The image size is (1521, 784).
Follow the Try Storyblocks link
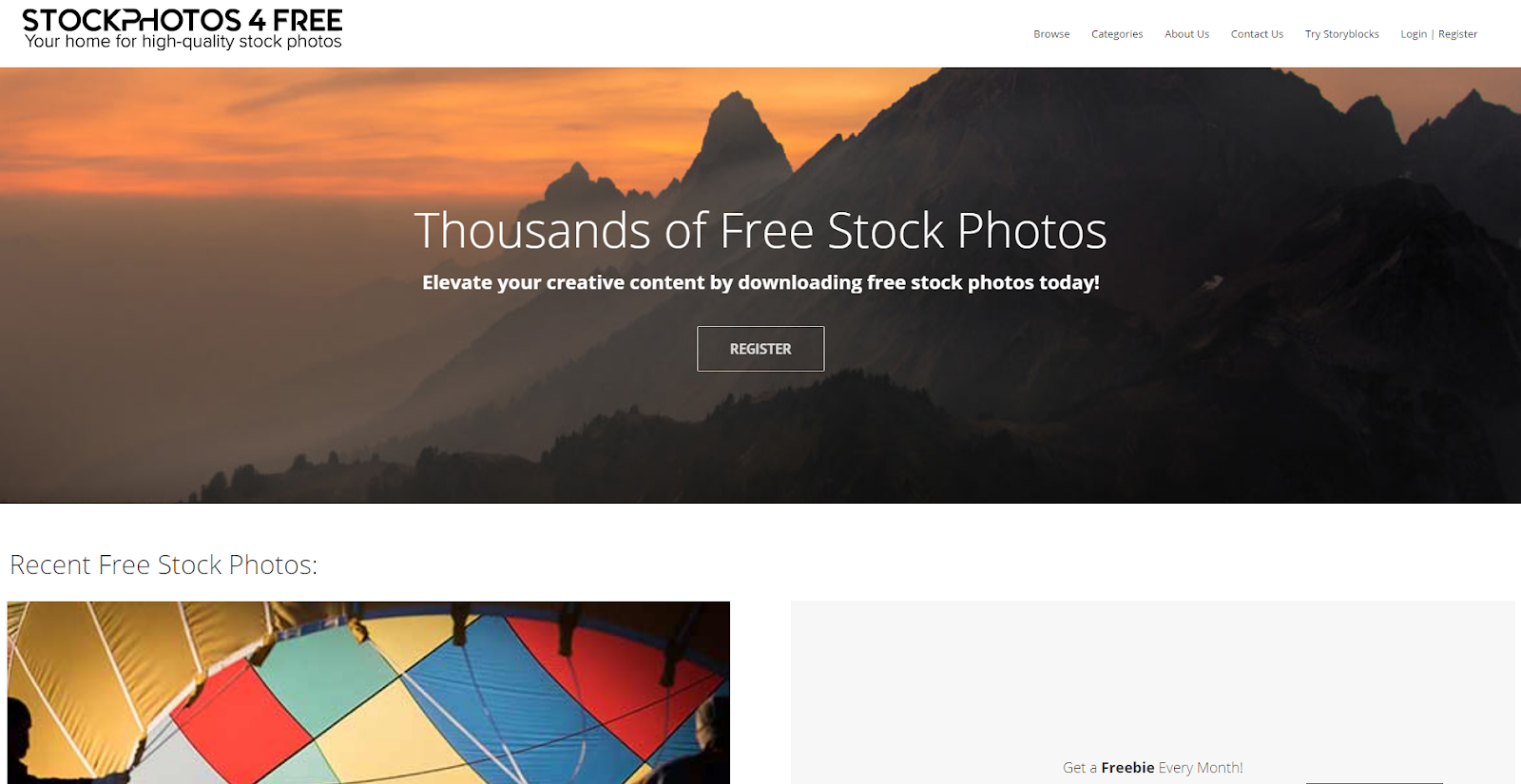tap(1341, 34)
